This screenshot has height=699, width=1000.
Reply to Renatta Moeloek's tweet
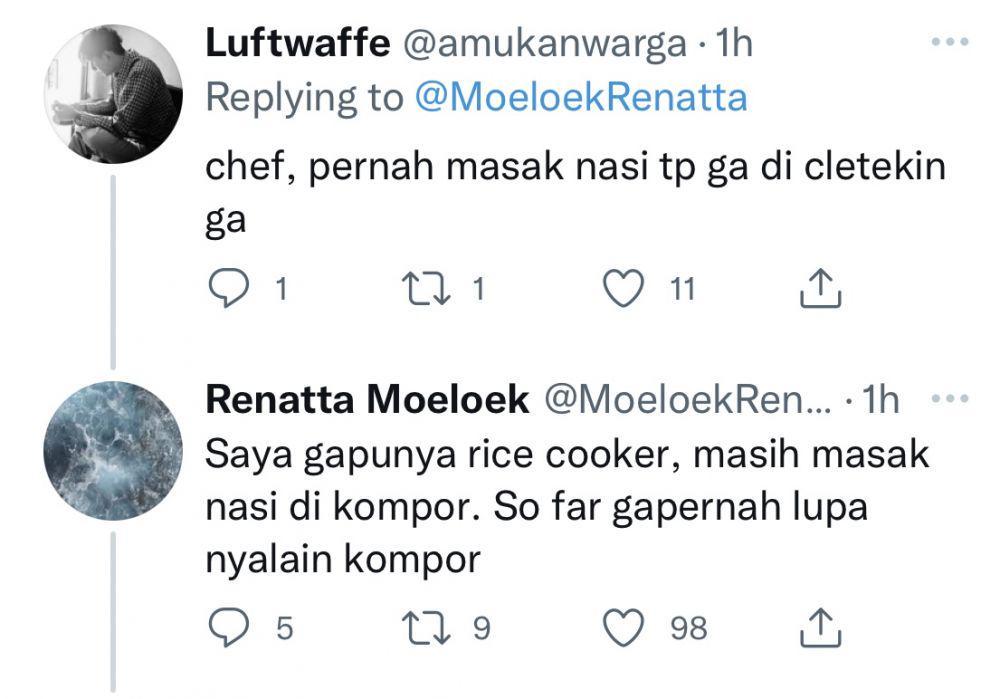click(228, 628)
